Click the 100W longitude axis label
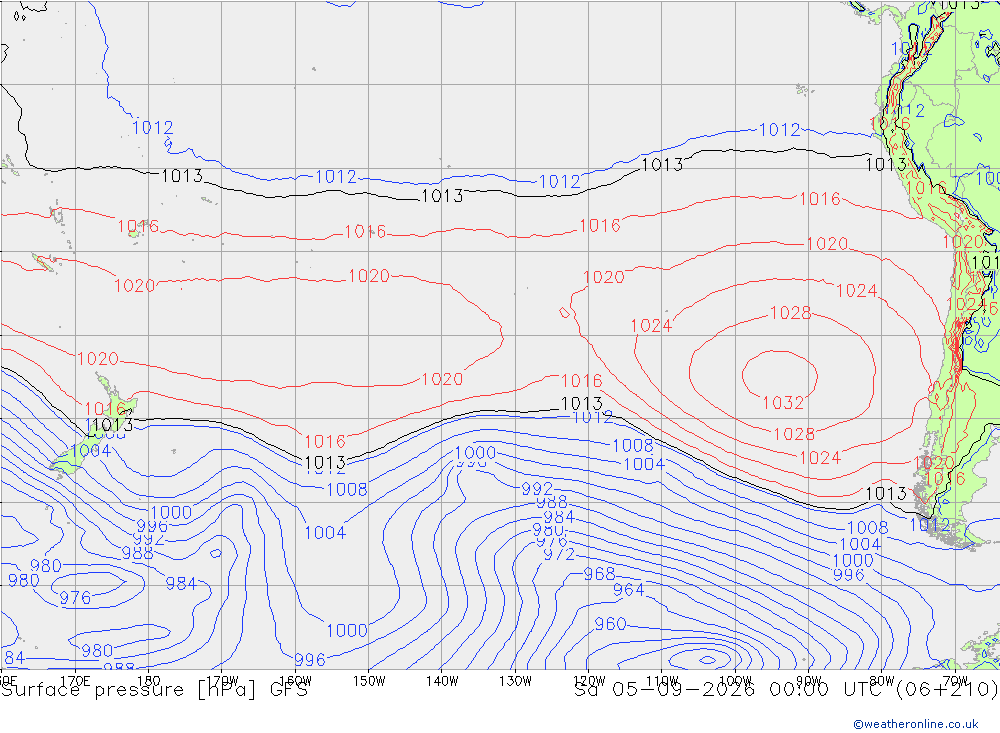 (x=735, y=681)
